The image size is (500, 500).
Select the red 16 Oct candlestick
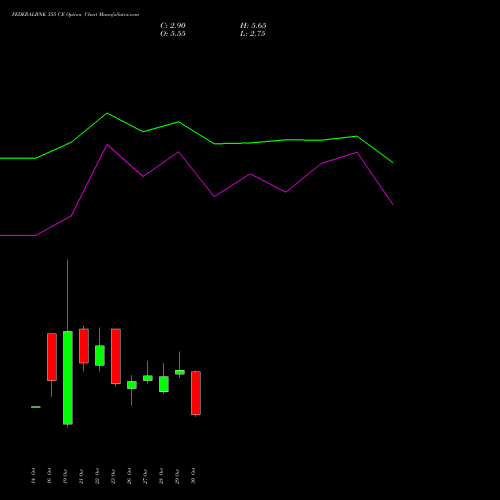point(52,357)
